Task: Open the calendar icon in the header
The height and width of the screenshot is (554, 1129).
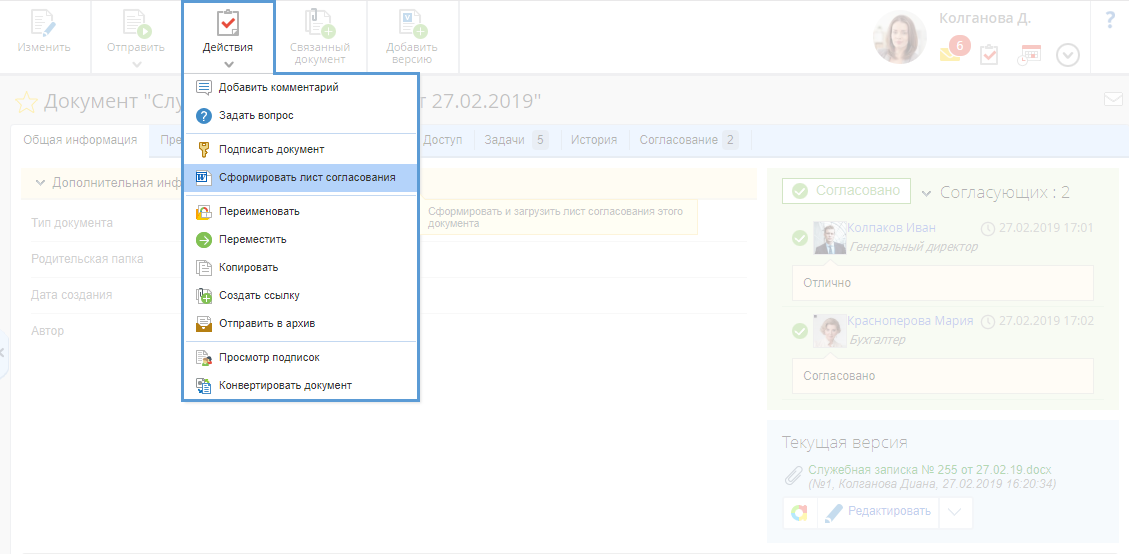Action: pos(1029,55)
